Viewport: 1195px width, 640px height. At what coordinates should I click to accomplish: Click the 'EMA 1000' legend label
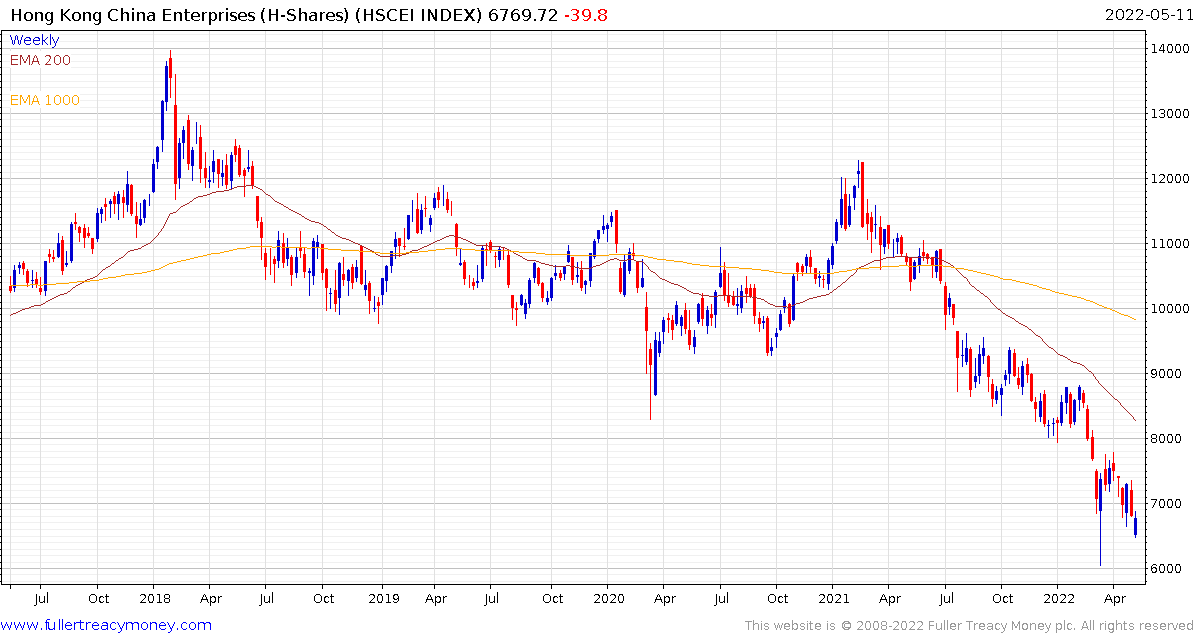tap(44, 100)
